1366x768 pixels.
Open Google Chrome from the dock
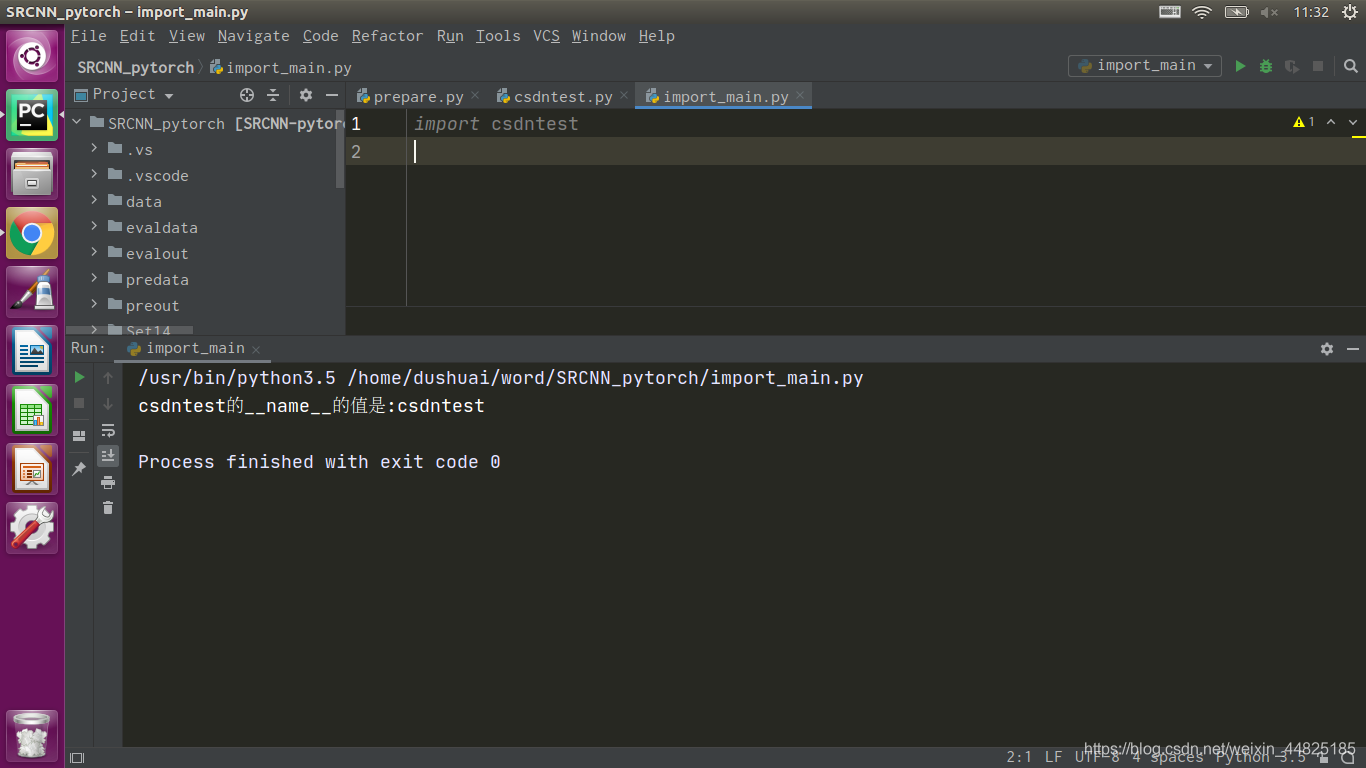32,234
